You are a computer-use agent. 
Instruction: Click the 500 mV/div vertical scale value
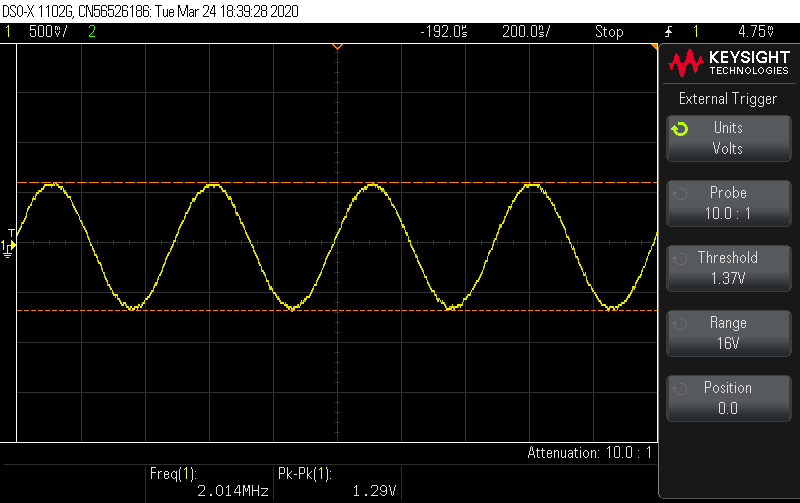(x=48, y=32)
